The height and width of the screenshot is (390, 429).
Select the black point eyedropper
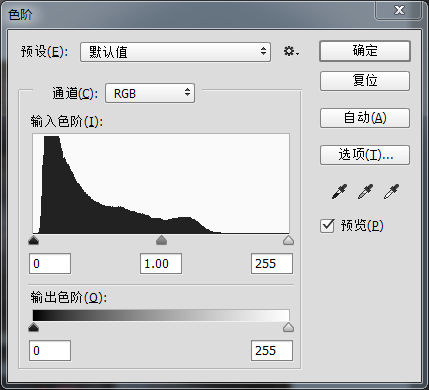(339, 192)
